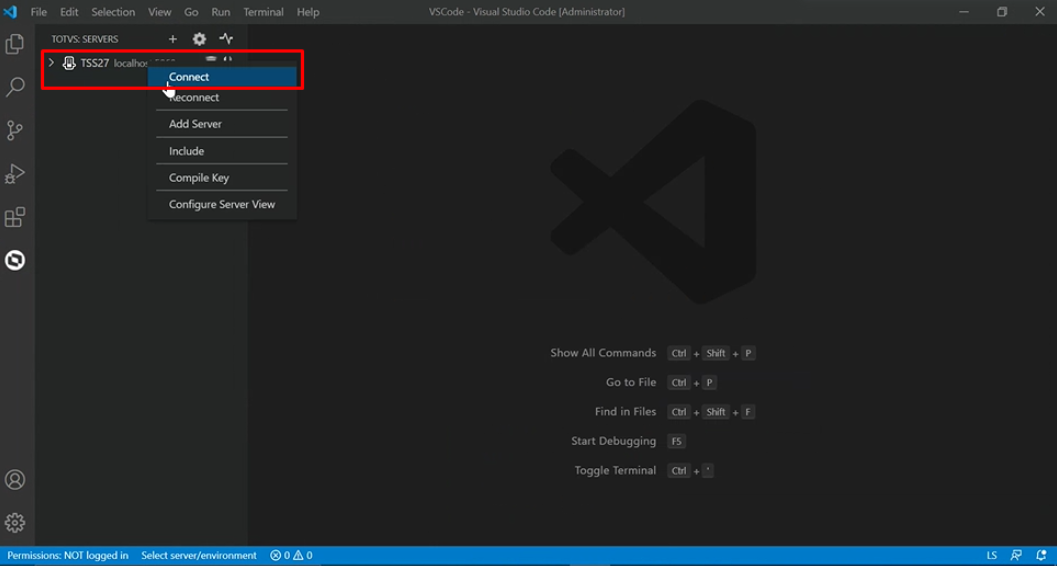Choose Connect from the context menu
Image resolution: width=1057 pixels, height=566 pixels.
click(x=222, y=77)
